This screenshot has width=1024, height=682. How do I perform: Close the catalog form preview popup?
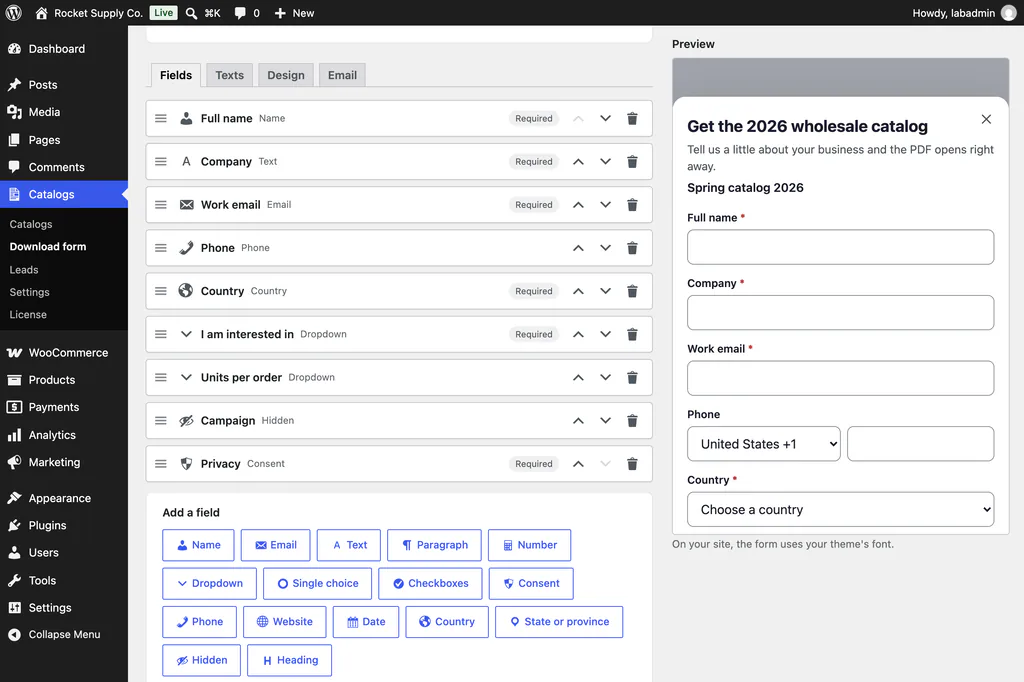click(986, 119)
